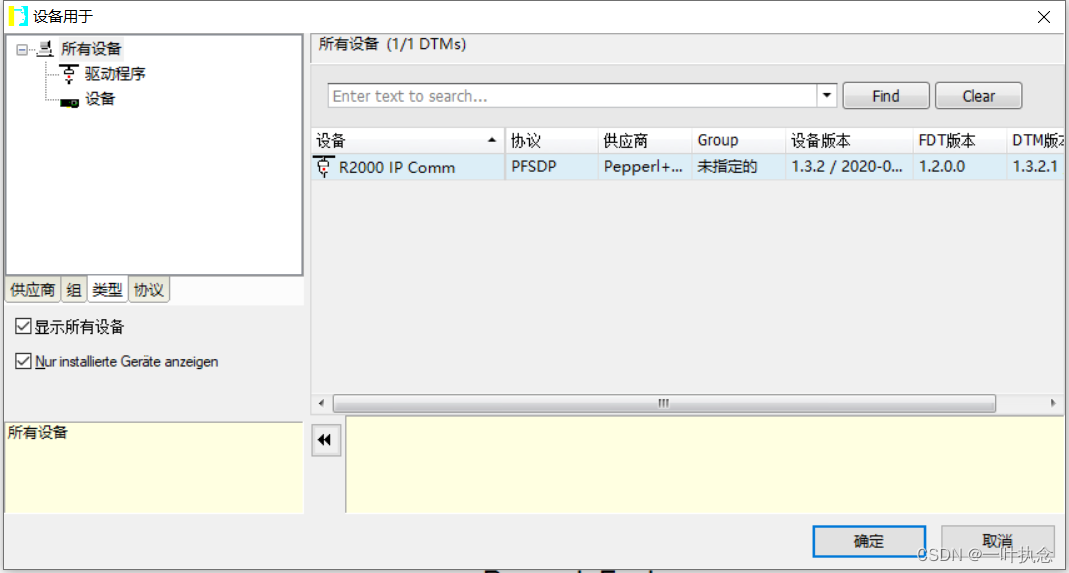Click the 1.2.0.0 FDT version cell
The width and height of the screenshot is (1069, 573).
(x=960, y=167)
